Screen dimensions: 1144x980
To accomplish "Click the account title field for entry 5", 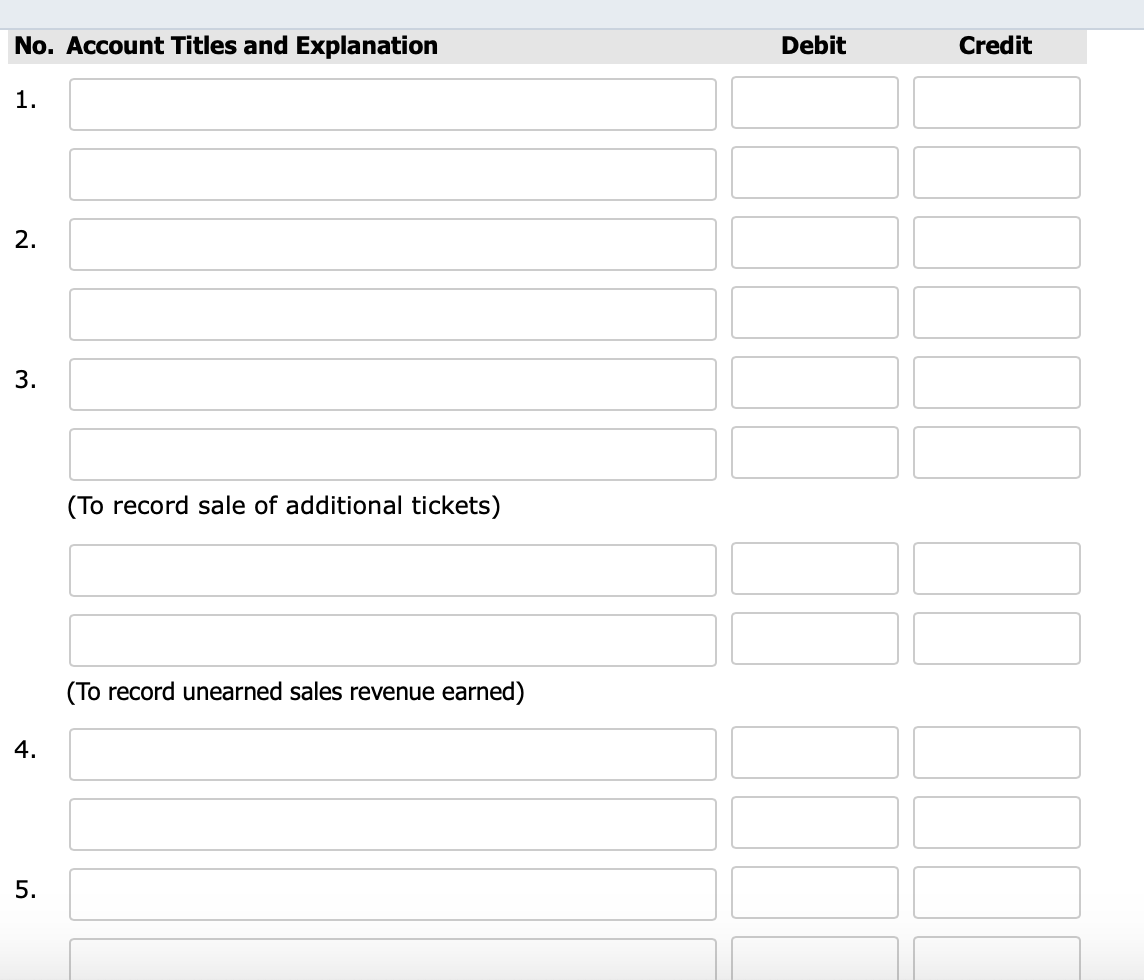I will pyautogui.click(x=392, y=893).
